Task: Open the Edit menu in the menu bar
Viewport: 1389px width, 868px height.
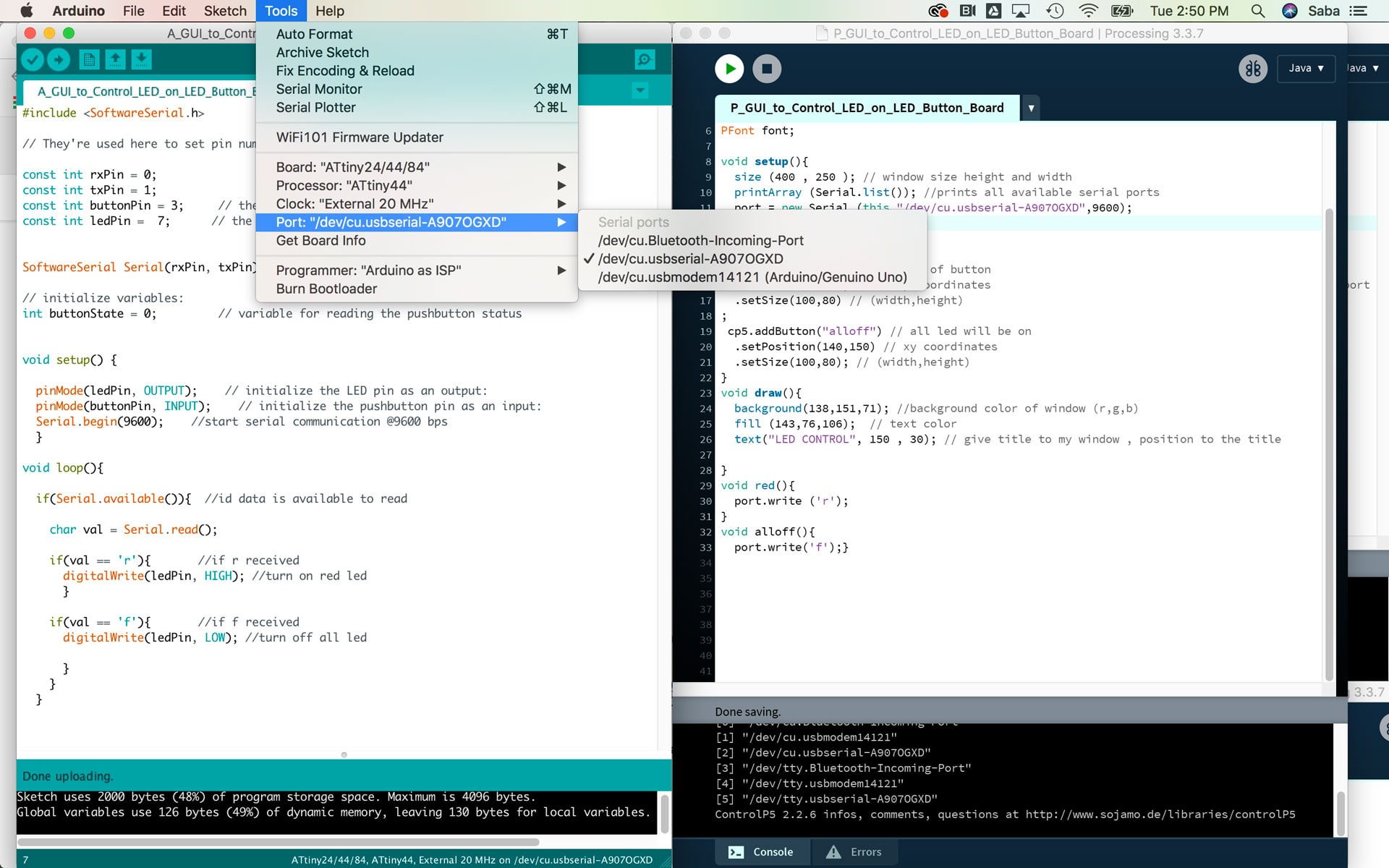Action: click(174, 11)
